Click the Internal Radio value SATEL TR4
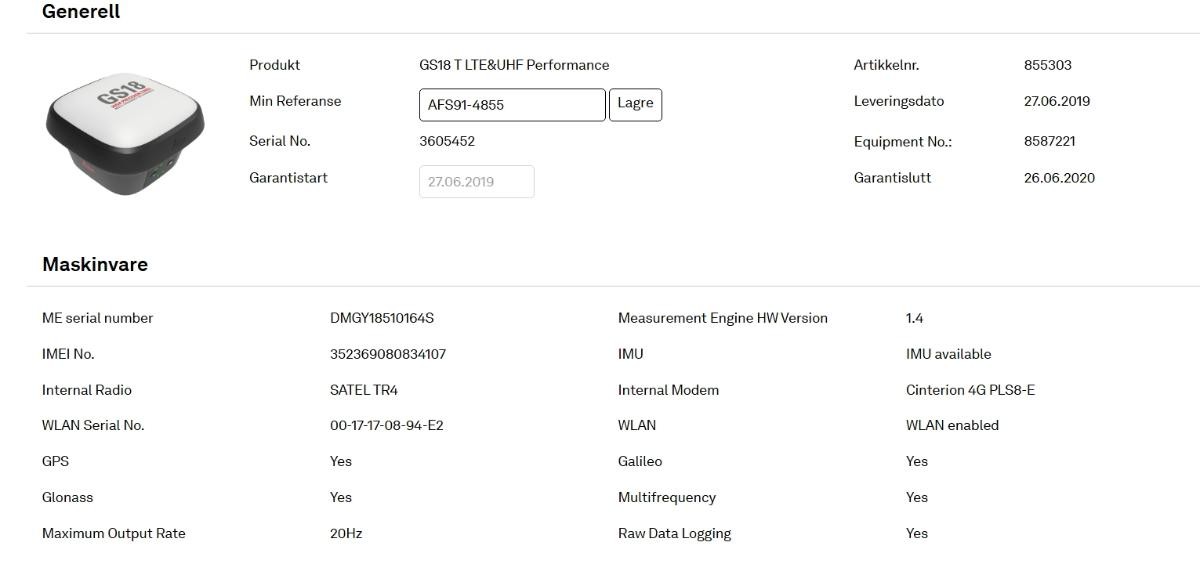This screenshot has height=582, width=1200. (x=364, y=390)
